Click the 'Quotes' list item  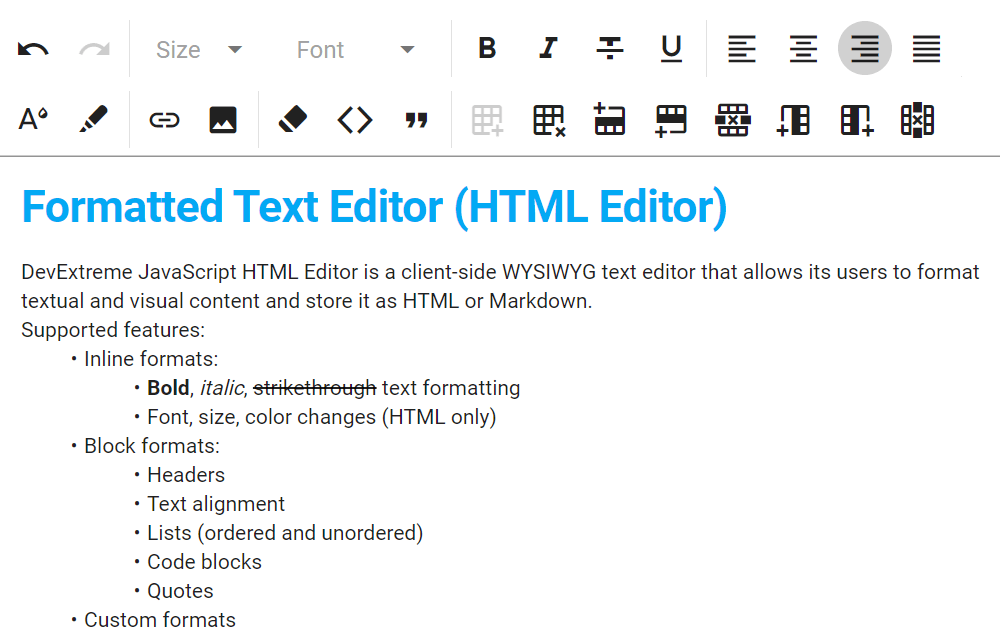point(180,592)
